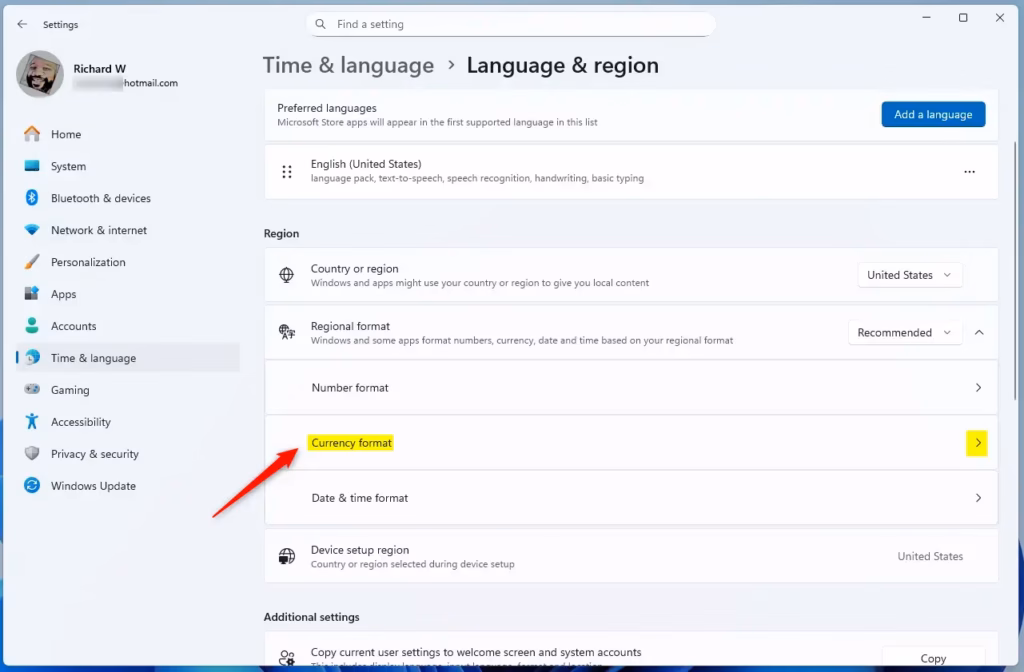Open Bluetooth & devices section
The width and height of the screenshot is (1024, 672).
tap(128, 198)
